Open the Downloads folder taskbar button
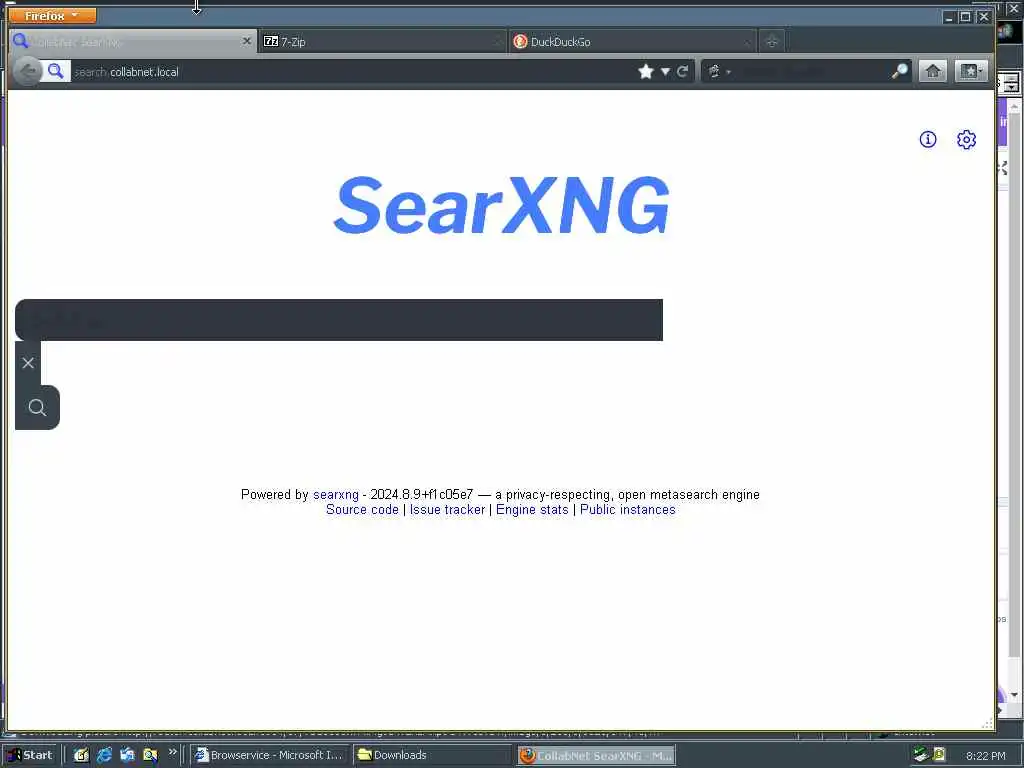The height and width of the screenshot is (768, 1024). 433,755
